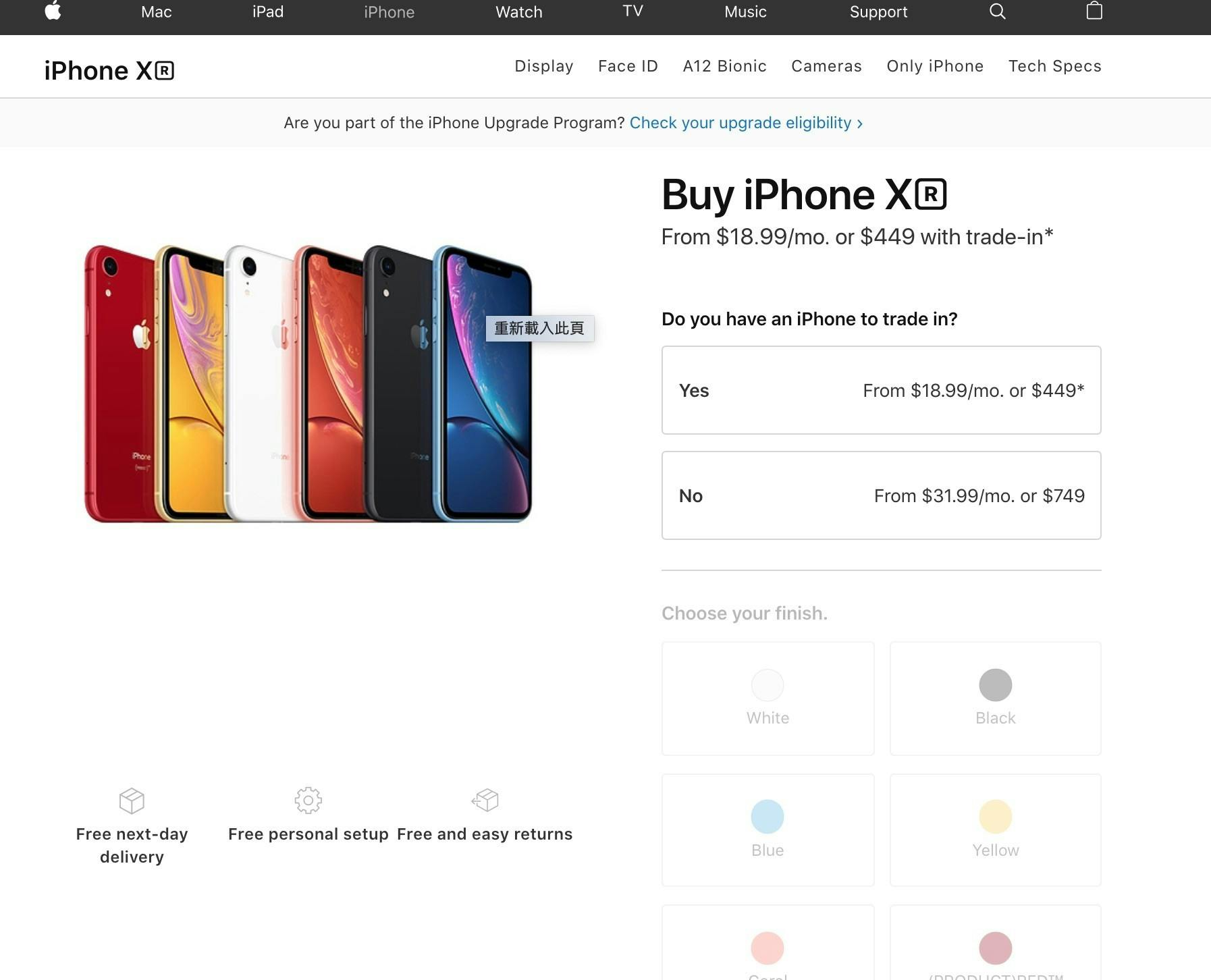Image resolution: width=1211 pixels, height=980 pixels.
Task: Click the personal setup gear icon
Action: (308, 800)
